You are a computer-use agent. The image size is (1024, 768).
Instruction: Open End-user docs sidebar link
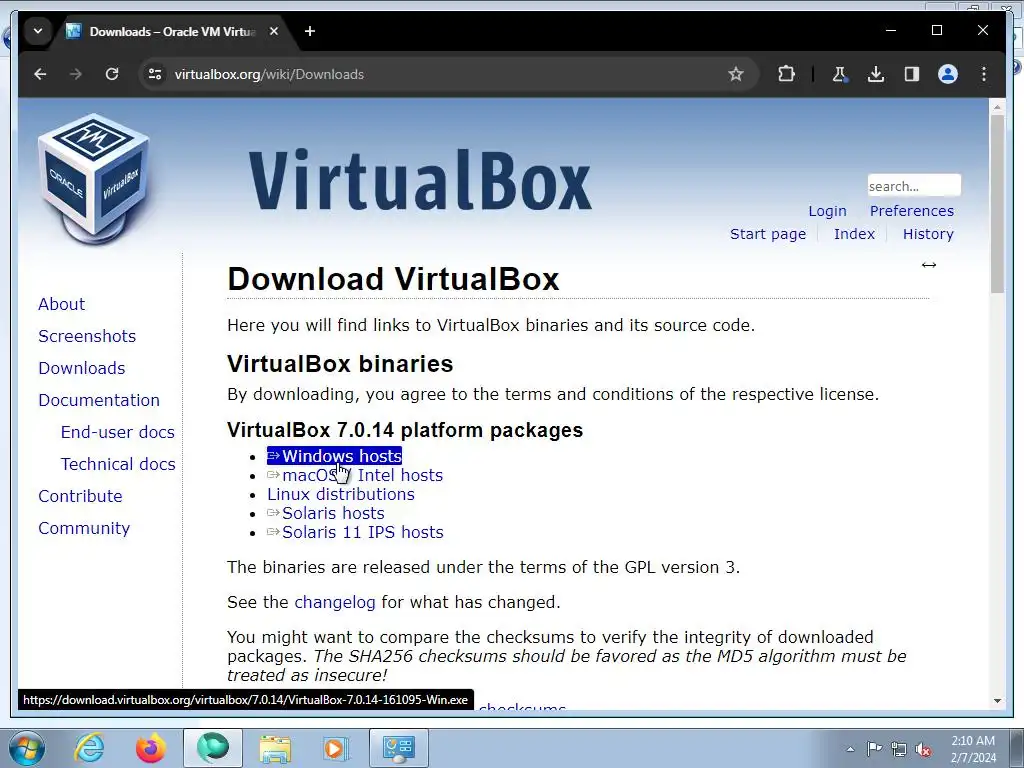[118, 432]
